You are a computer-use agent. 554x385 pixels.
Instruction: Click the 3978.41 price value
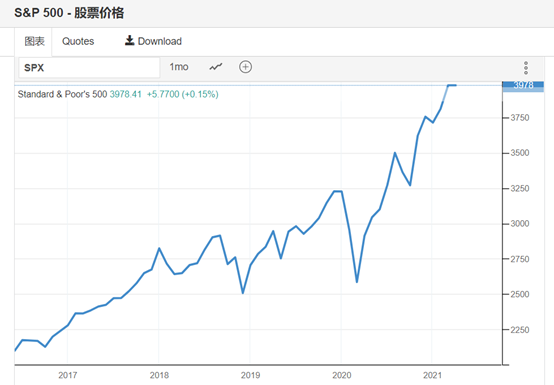(x=125, y=94)
